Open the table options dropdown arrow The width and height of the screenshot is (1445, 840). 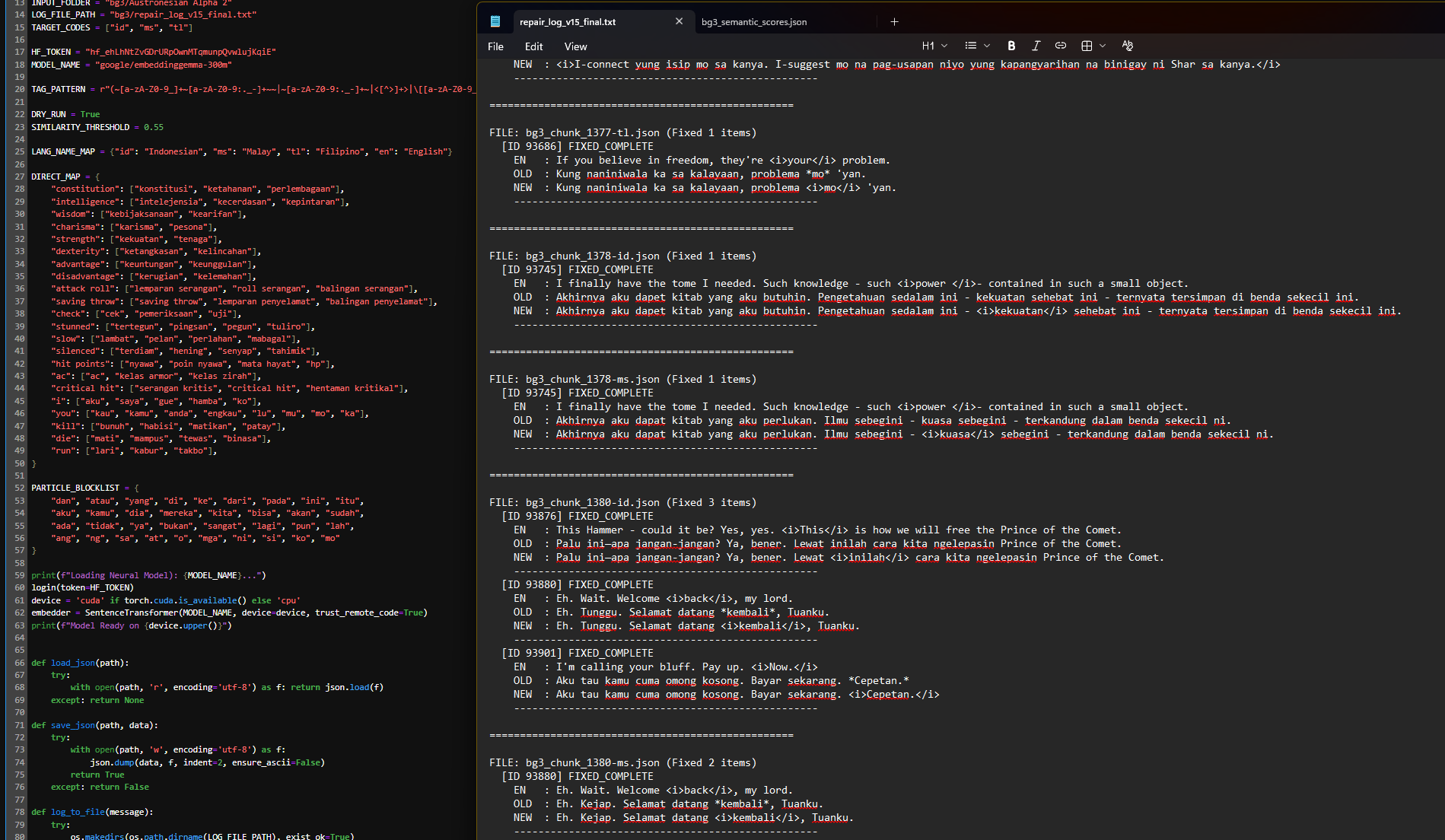coord(1103,46)
